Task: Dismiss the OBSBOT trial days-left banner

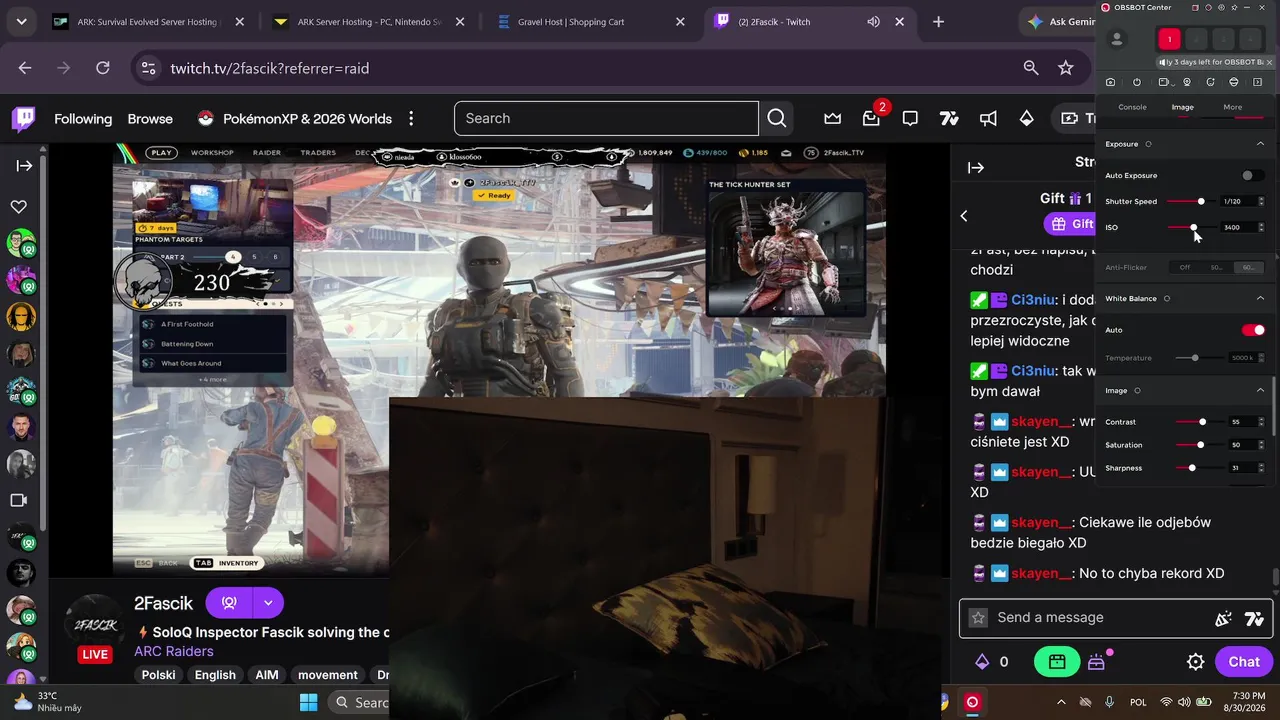Action: point(1269,62)
